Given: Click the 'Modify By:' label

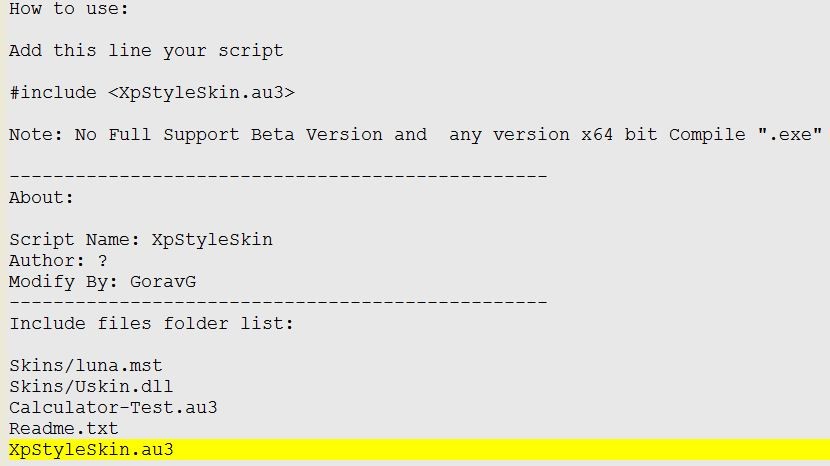Looking at the screenshot, I should coord(64,282).
